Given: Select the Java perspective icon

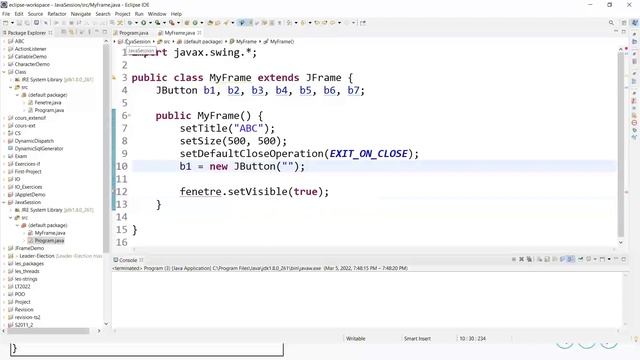Looking at the screenshot, I should (634, 23).
